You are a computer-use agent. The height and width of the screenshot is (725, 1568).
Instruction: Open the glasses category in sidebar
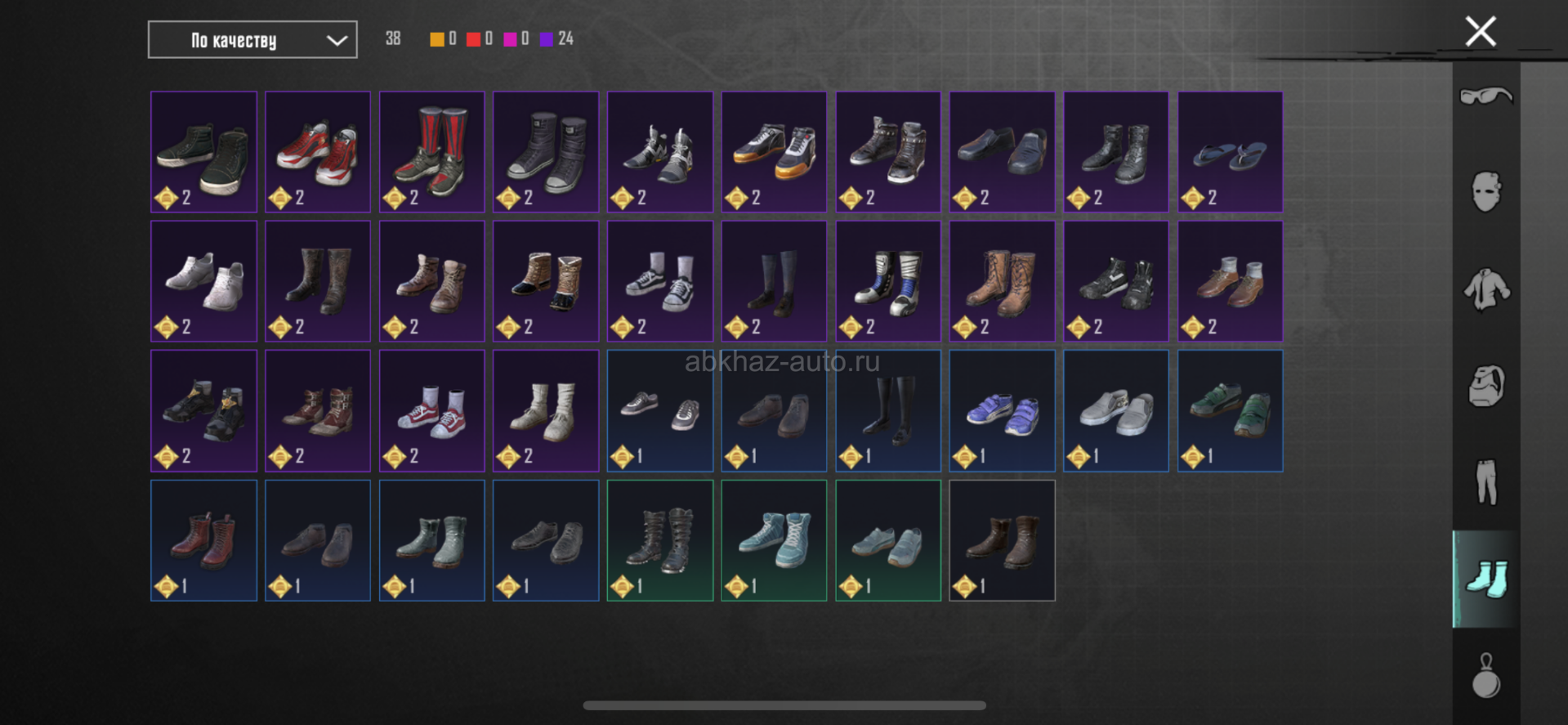[x=1486, y=96]
